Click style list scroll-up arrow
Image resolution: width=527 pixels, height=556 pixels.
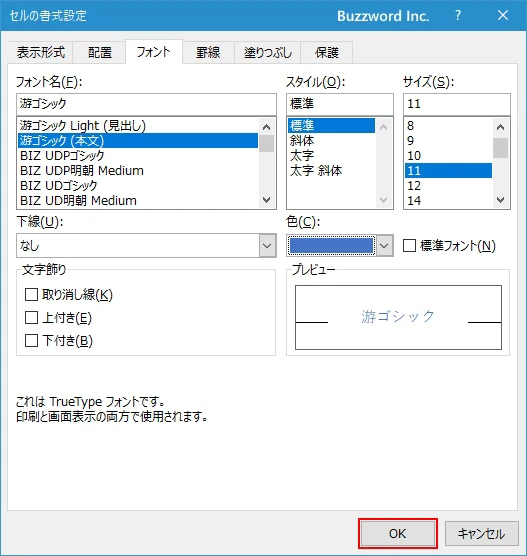pyautogui.click(x=383, y=127)
